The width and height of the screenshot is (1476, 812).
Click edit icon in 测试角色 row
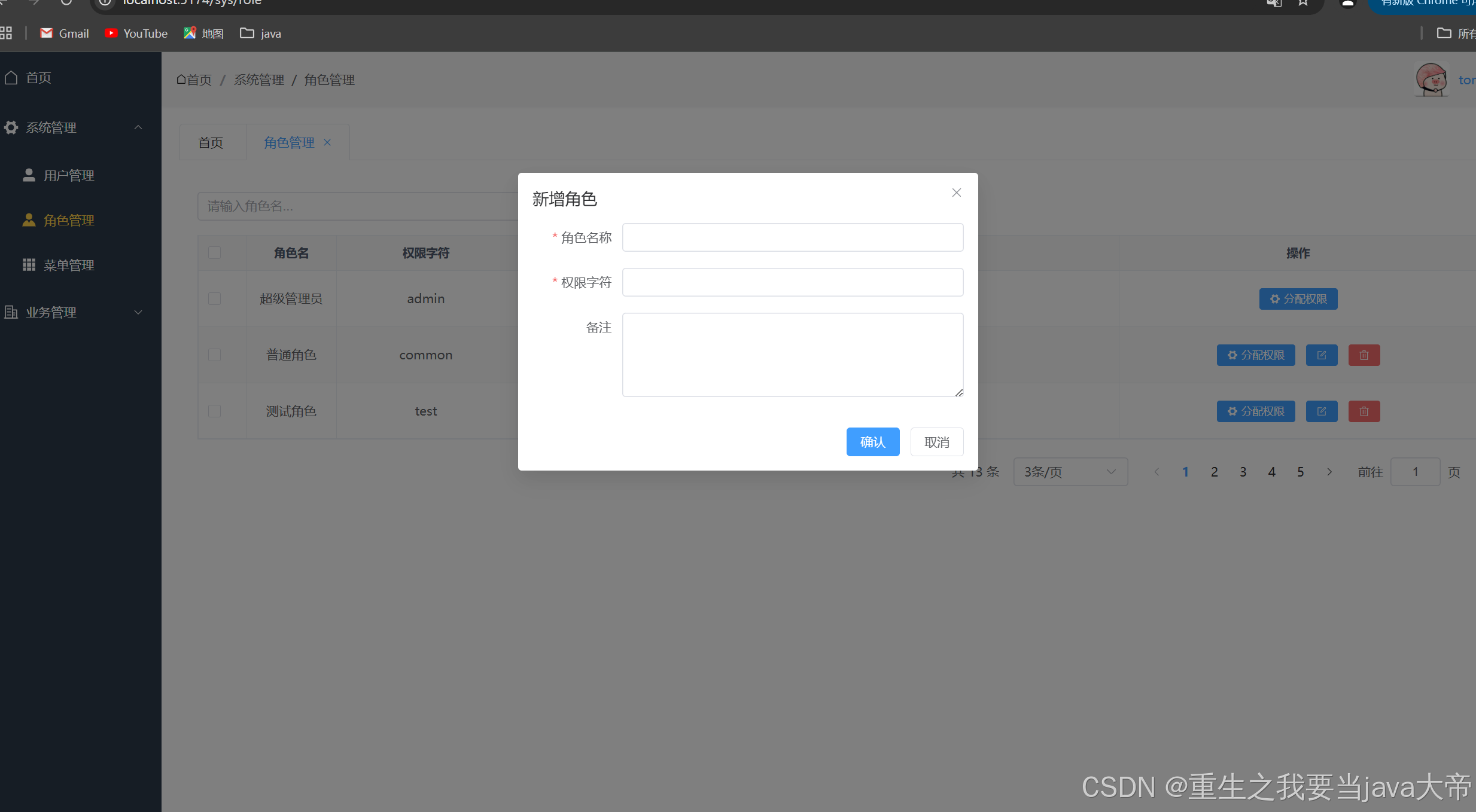(1321, 411)
